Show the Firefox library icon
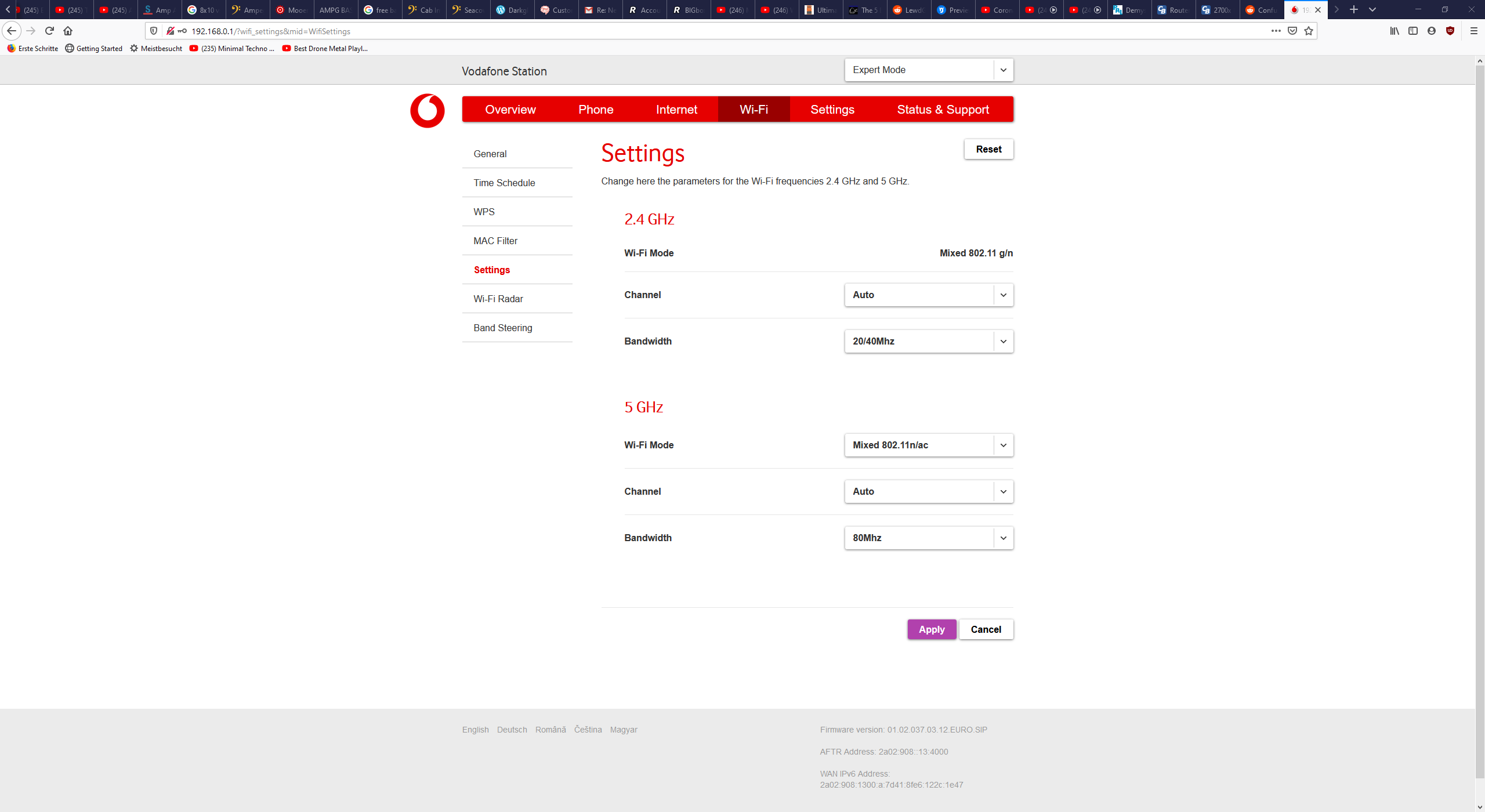The image size is (1485, 812). coord(1395,31)
